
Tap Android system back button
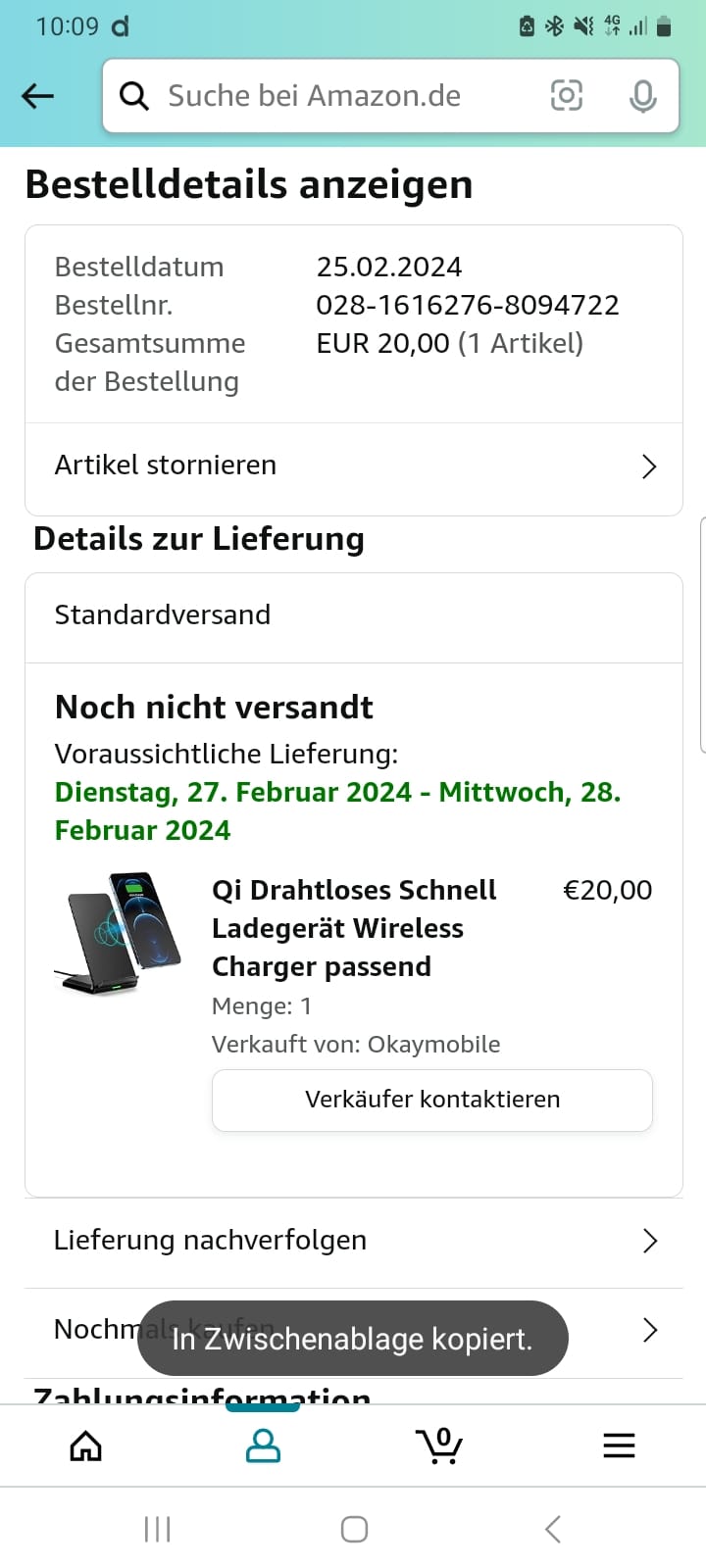[x=552, y=1529]
